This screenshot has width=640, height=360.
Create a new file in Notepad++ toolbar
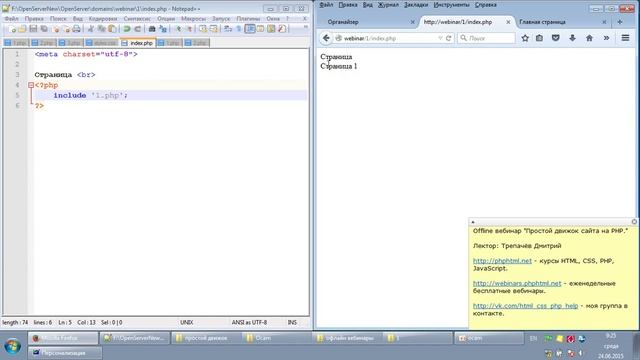click(12, 29)
